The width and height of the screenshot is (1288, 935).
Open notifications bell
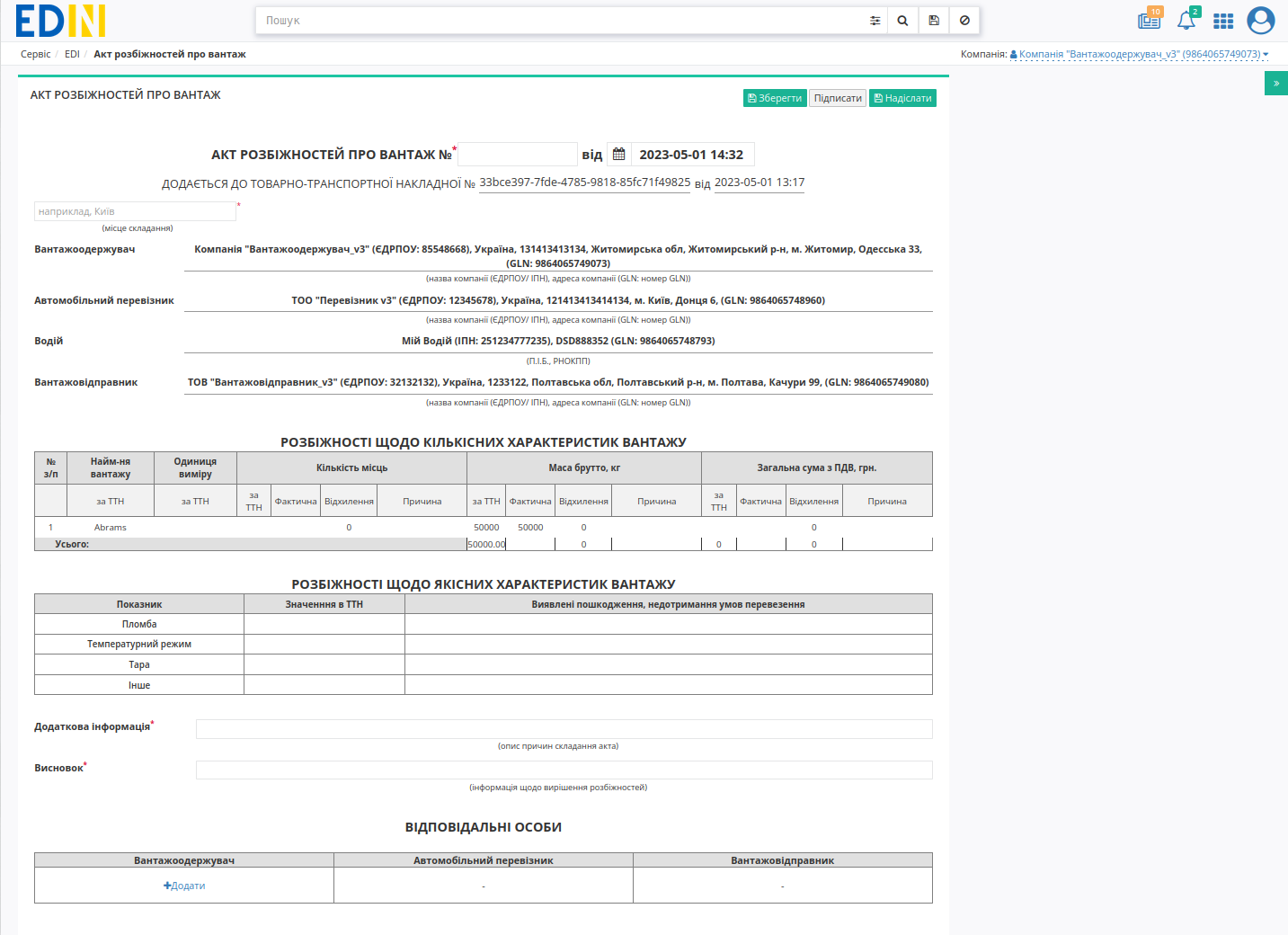click(1186, 20)
